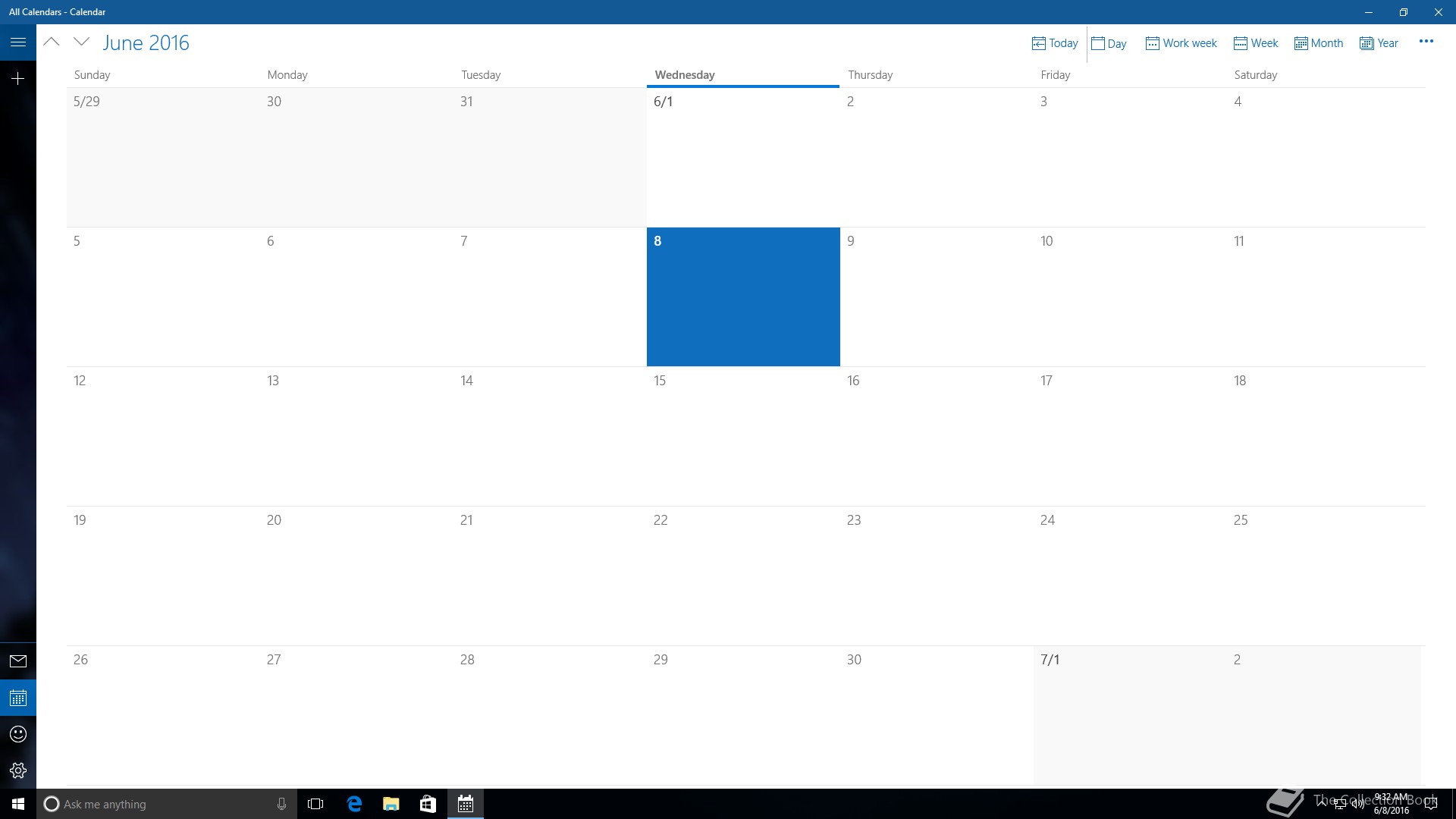Switch to Work week view
The image size is (1456, 819).
1181,43
